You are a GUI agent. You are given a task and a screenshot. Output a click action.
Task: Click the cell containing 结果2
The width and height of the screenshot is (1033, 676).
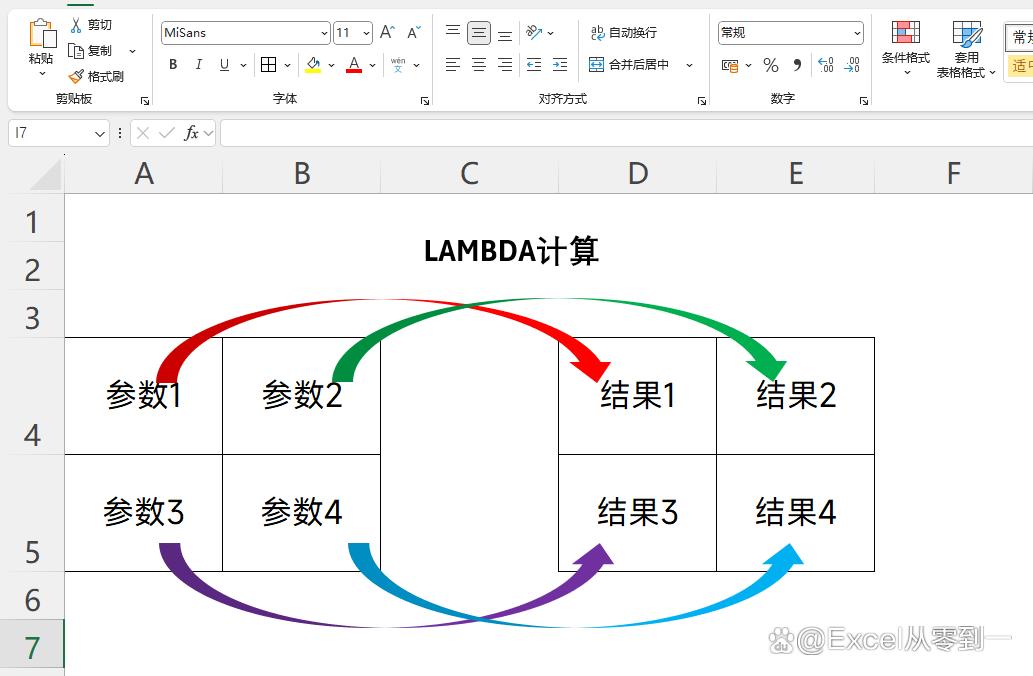click(796, 396)
